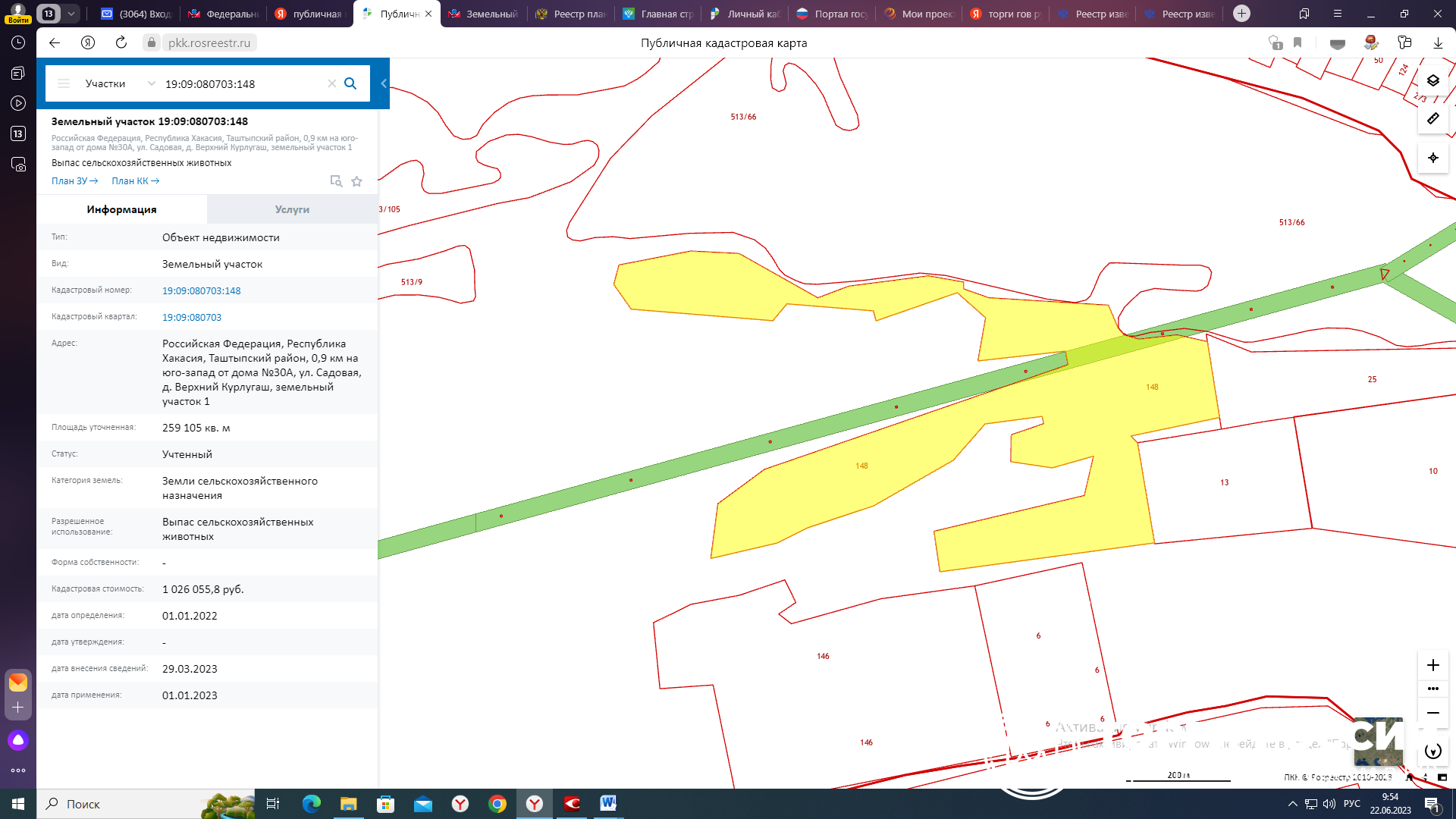Expand the Участки search type dropdown

(x=151, y=83)
